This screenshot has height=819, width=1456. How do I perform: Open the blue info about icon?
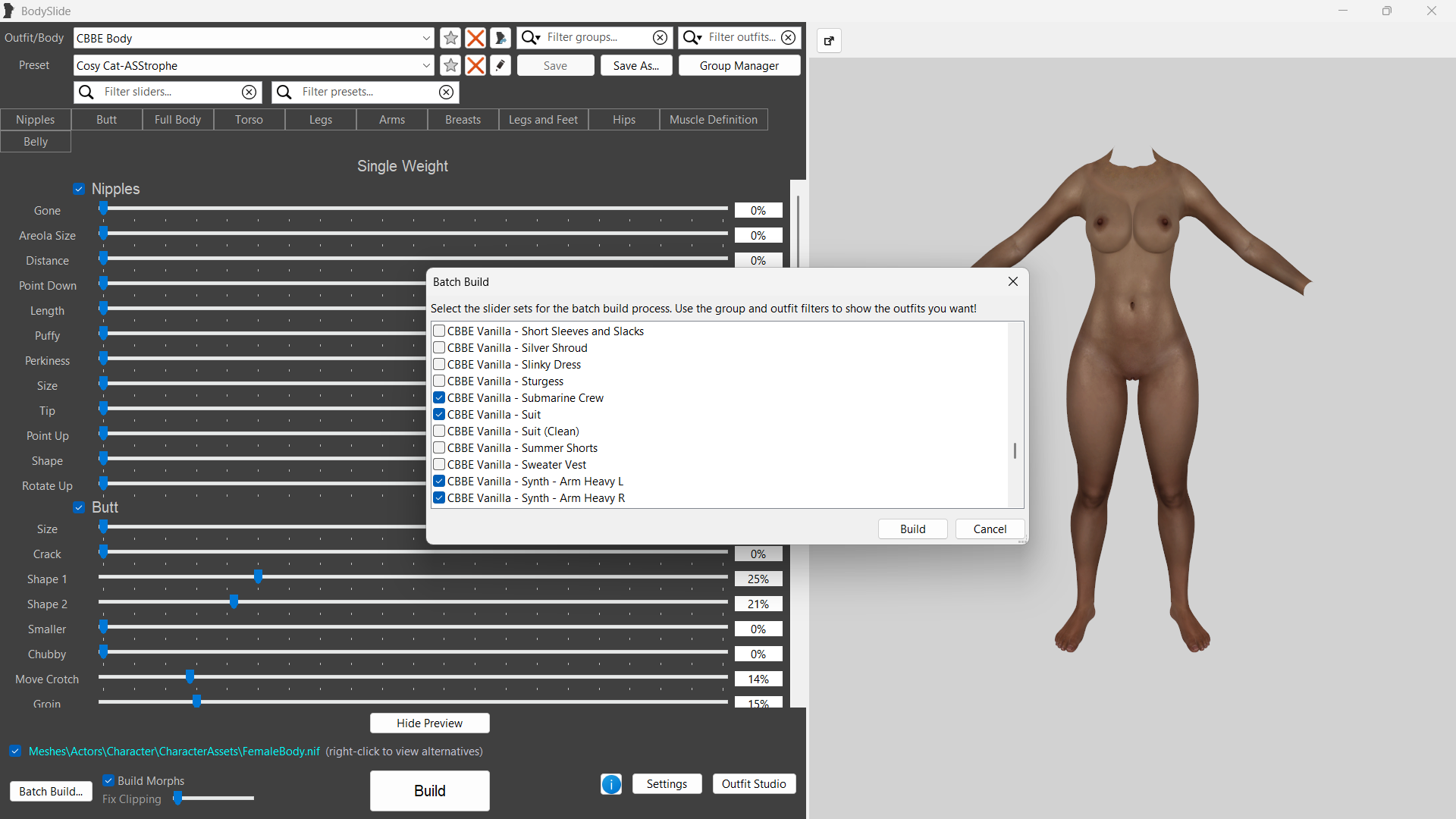[x=611, y=784]
